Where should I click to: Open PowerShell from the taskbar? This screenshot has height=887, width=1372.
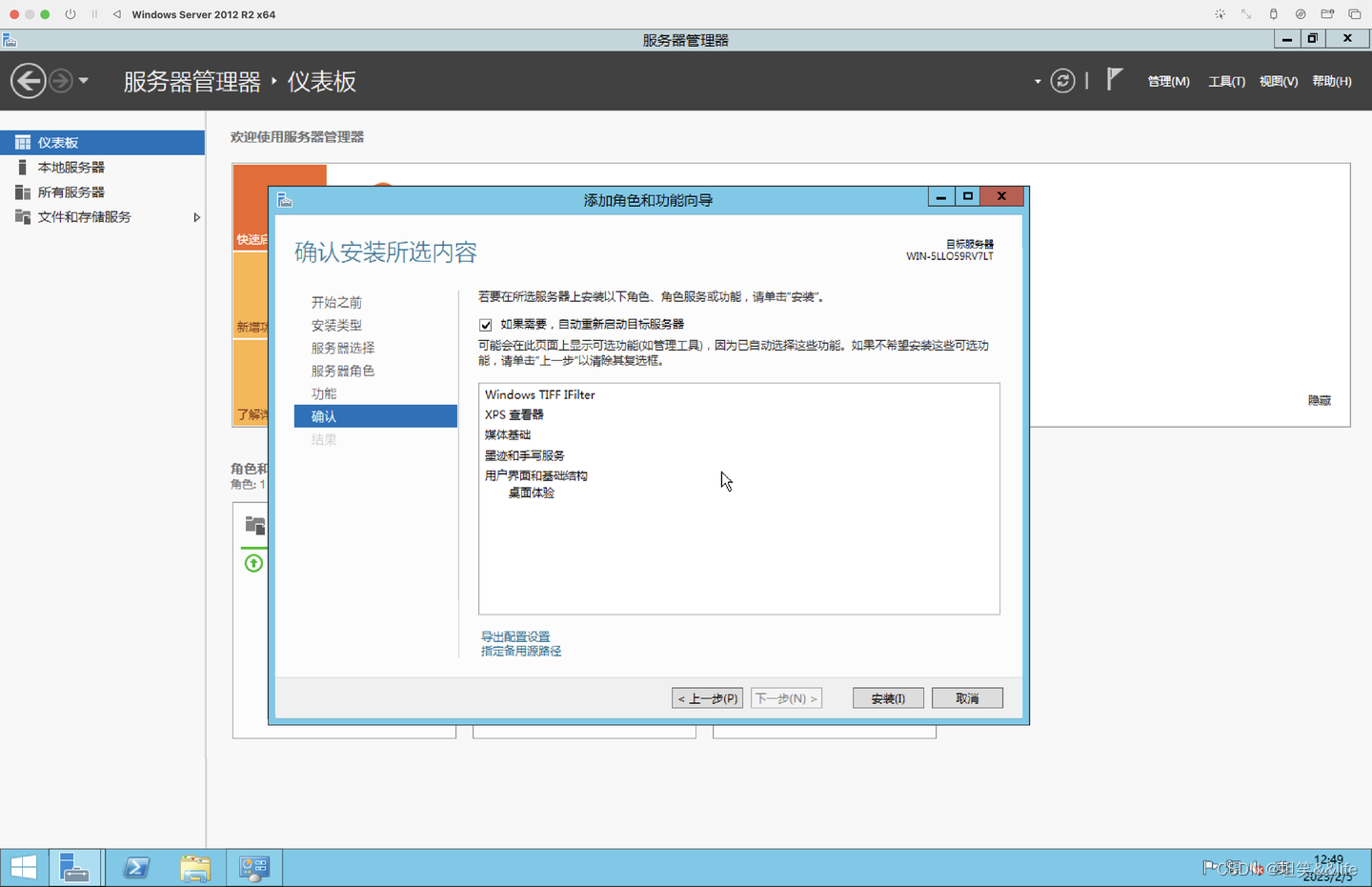click(136, 868)
